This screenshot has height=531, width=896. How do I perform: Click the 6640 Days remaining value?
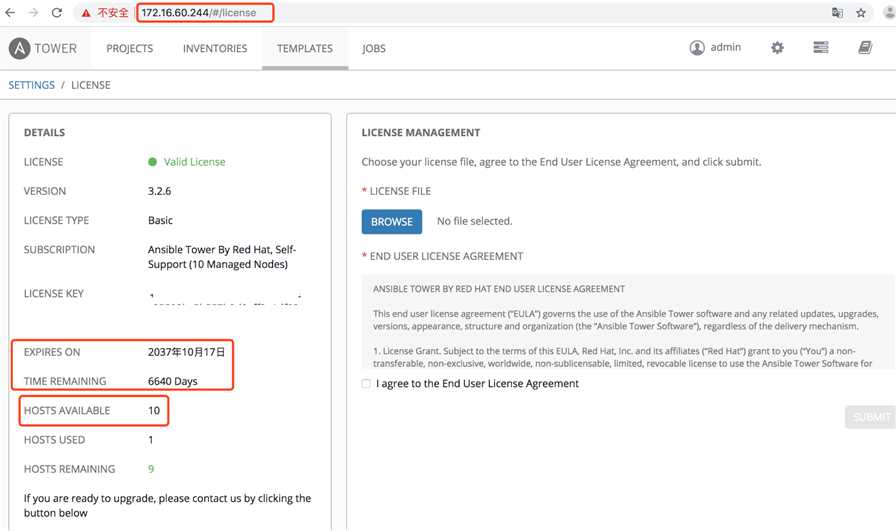click(x=173, y=381)
